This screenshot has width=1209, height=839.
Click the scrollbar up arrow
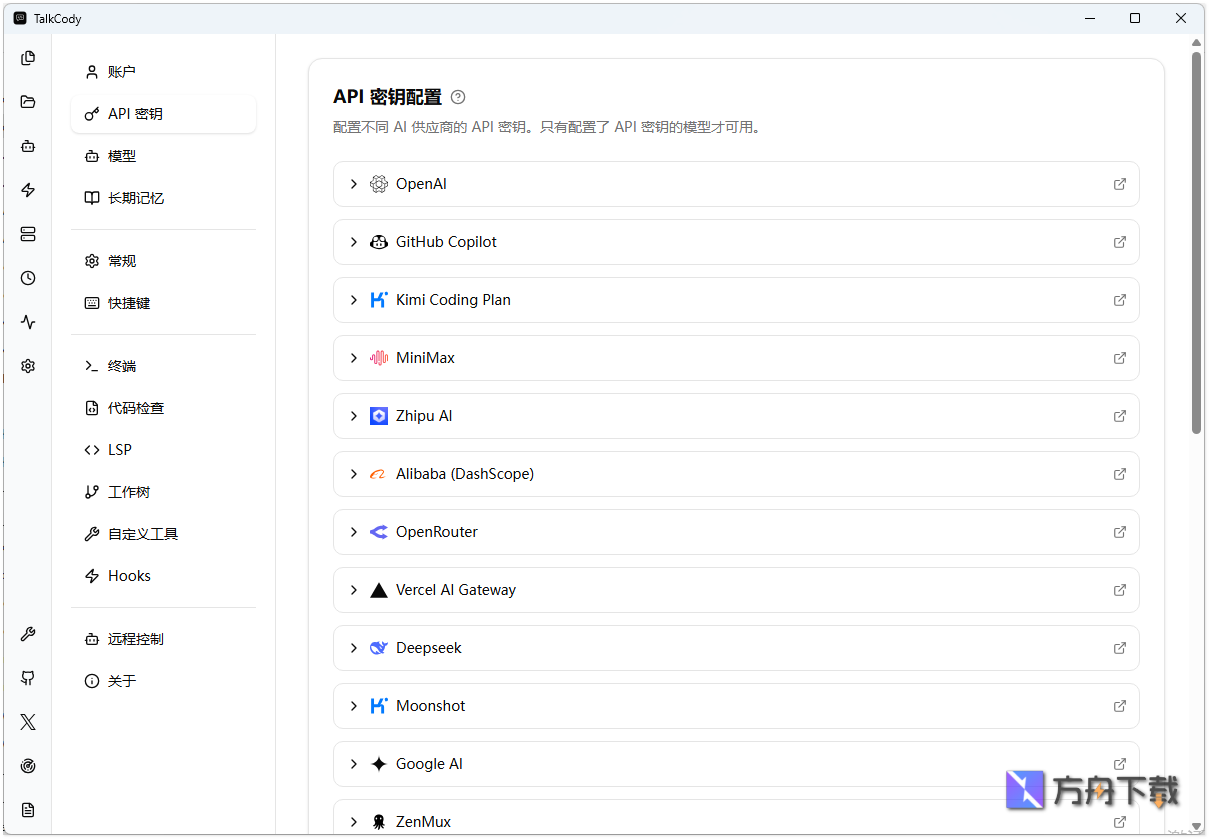1196,43
